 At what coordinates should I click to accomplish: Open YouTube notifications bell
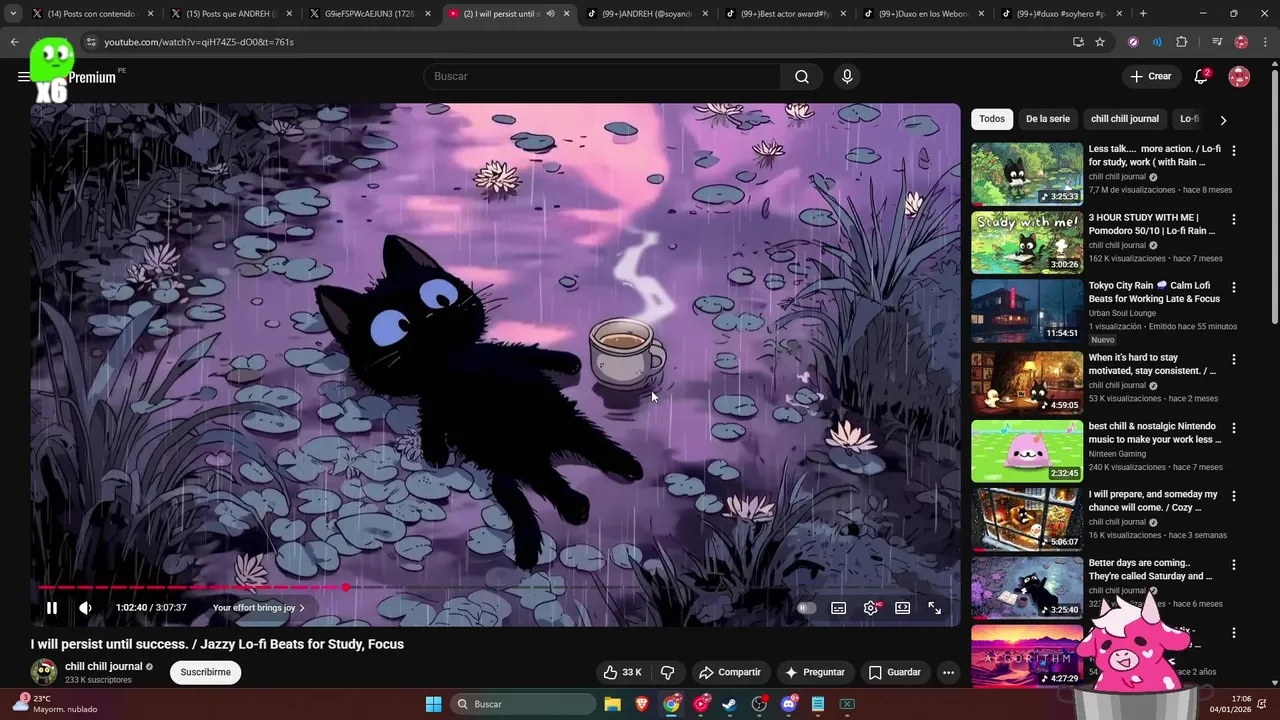1201,76
